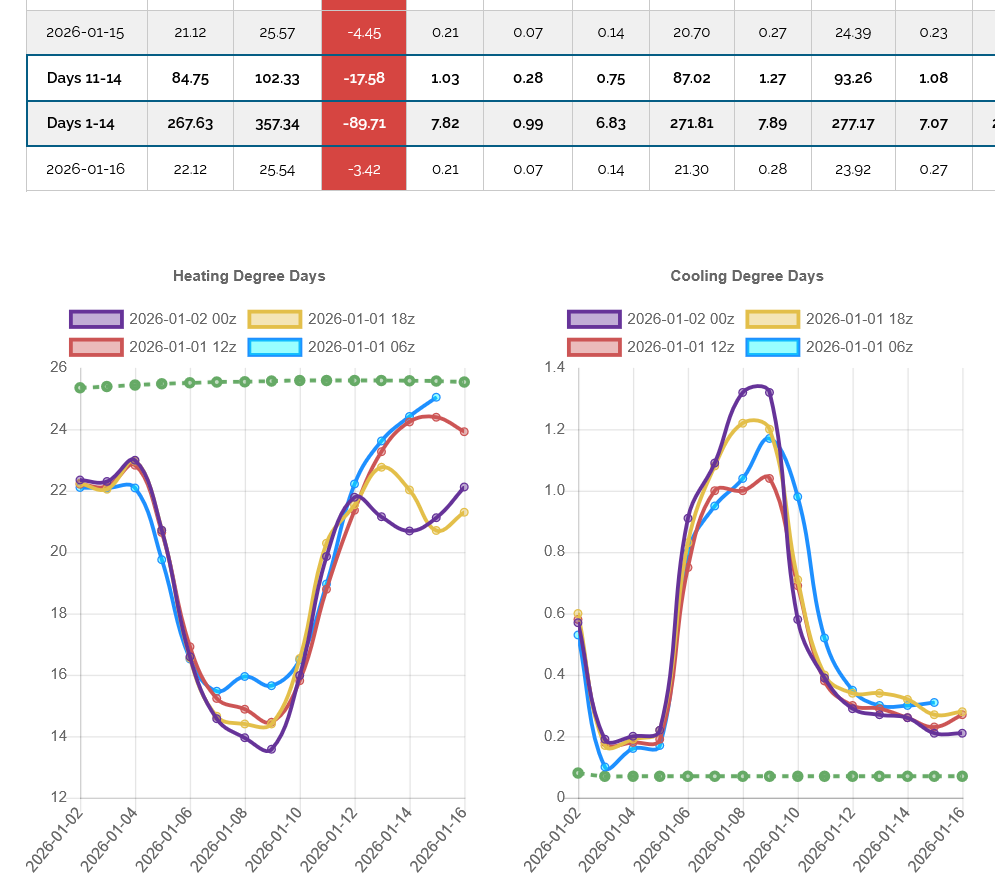Screen dimensions: 995x892
Task: Select the Days 1-14 row label
Action: click(84, 123)
